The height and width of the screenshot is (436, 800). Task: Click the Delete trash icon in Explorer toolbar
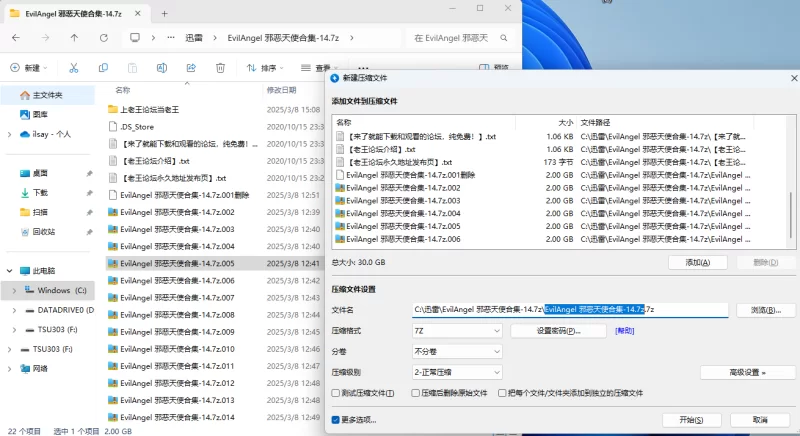coord(220,68)
